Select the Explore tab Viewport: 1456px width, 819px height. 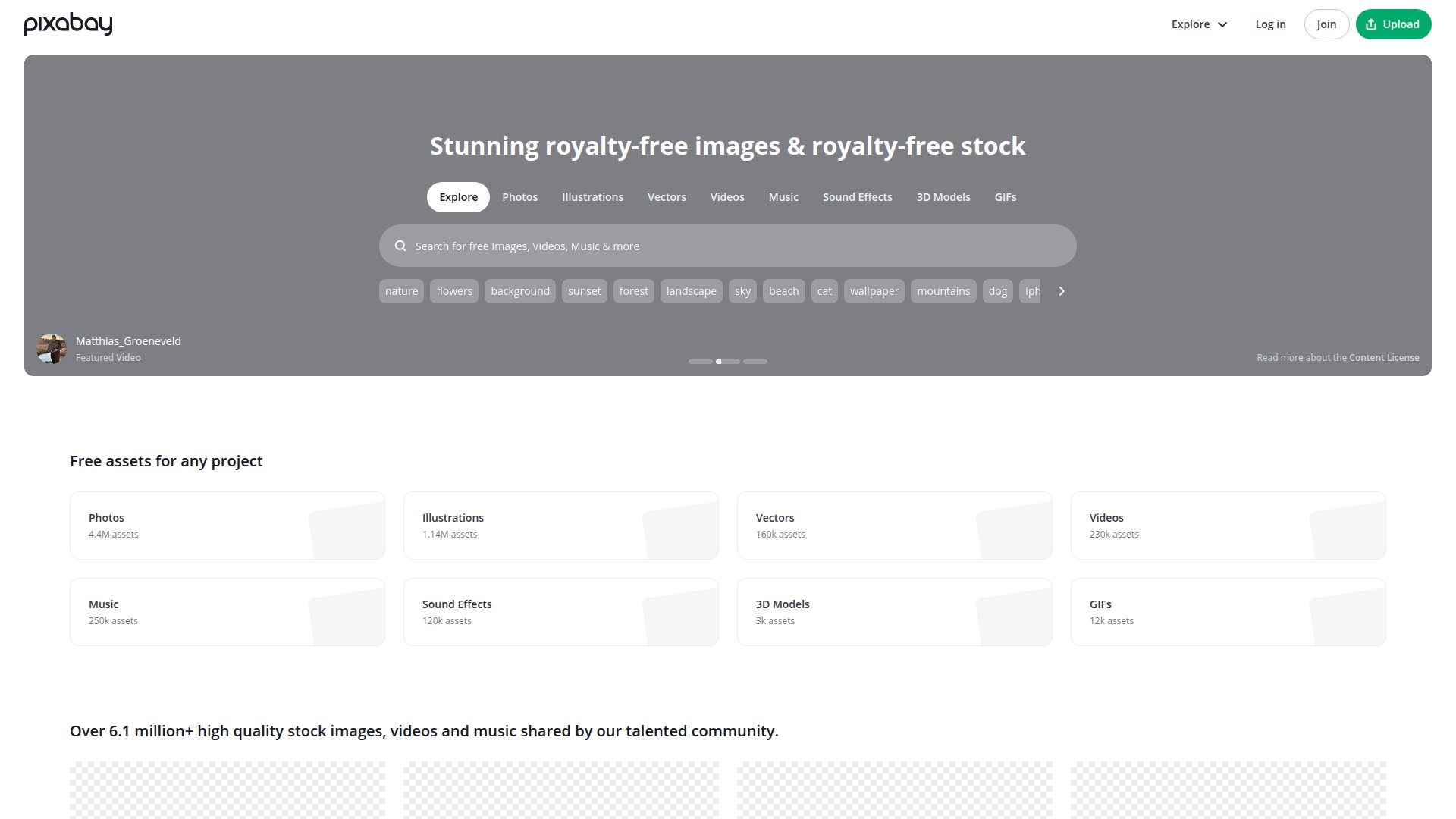[x=458, y=197]
